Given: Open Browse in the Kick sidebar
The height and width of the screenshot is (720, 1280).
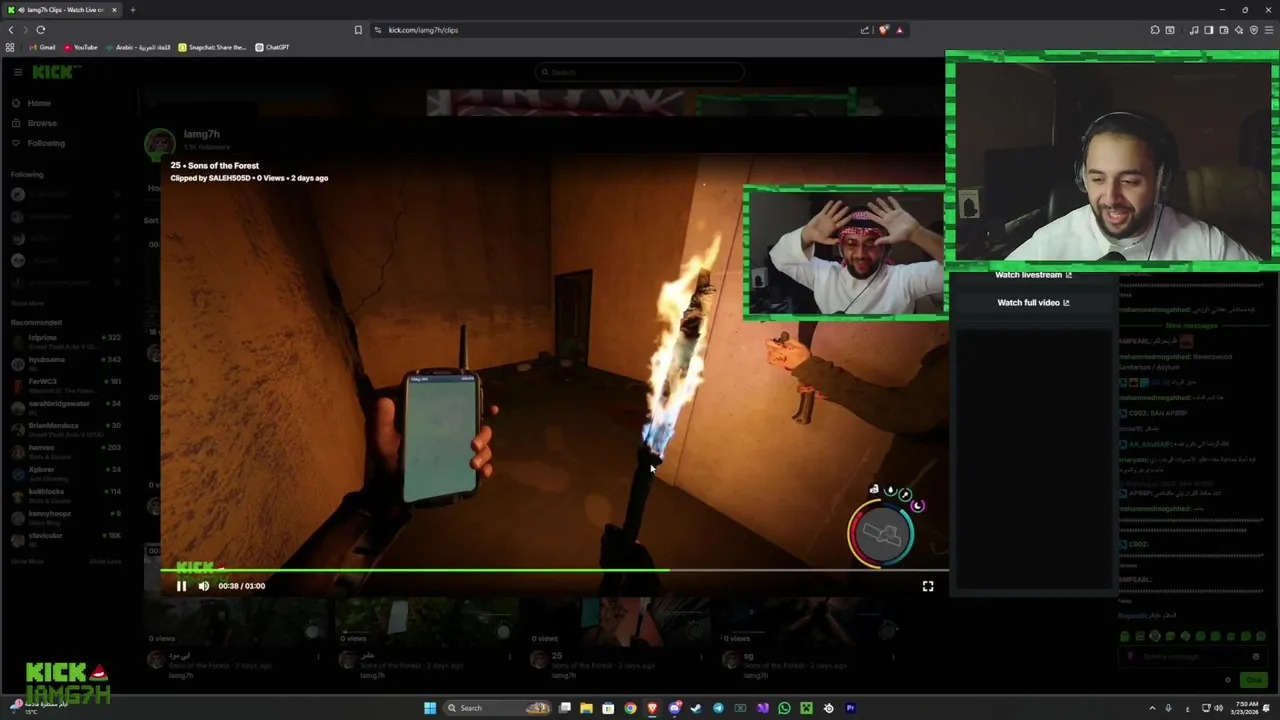Looking at the screenshot, I should 34,123.
